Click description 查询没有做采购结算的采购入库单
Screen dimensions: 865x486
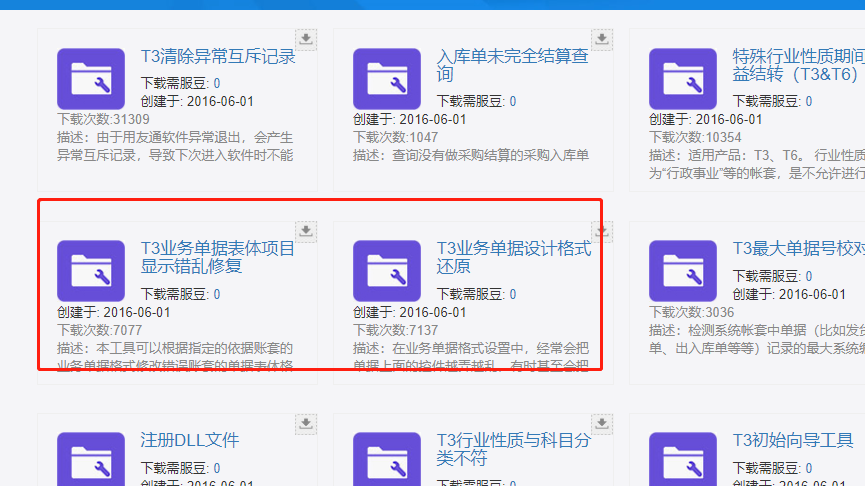coord(471,156)
